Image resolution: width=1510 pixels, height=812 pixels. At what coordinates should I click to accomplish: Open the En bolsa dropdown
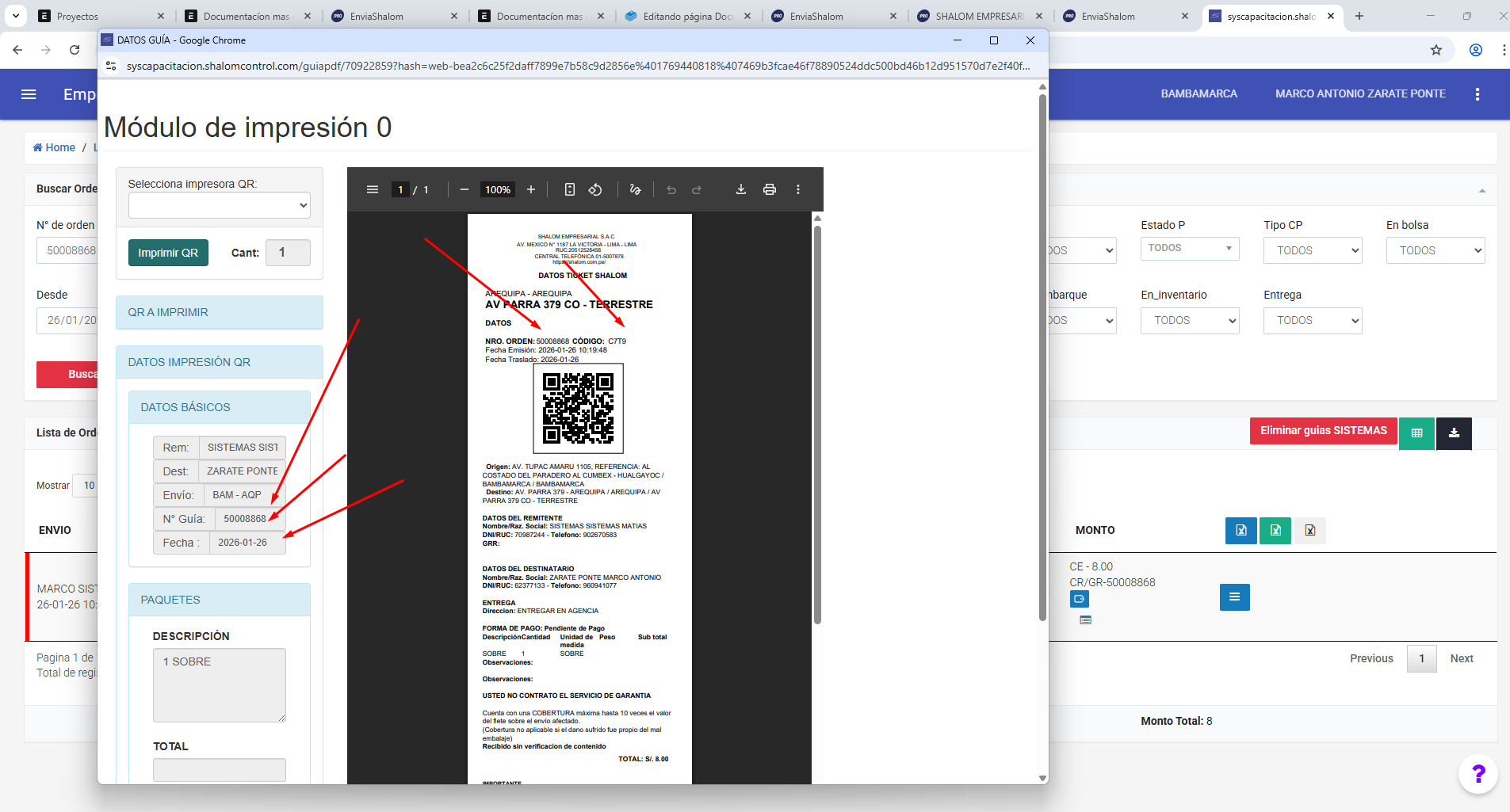(x=1435, y=250)
